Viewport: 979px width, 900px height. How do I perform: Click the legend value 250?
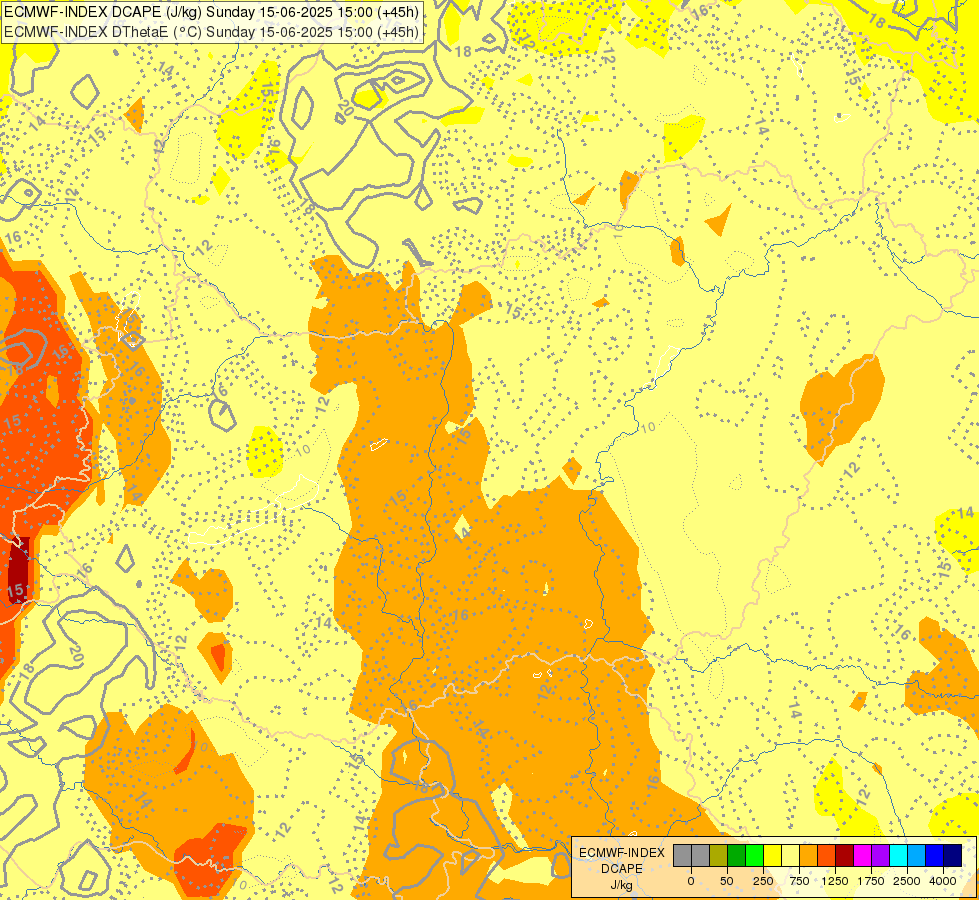point(763,881)
